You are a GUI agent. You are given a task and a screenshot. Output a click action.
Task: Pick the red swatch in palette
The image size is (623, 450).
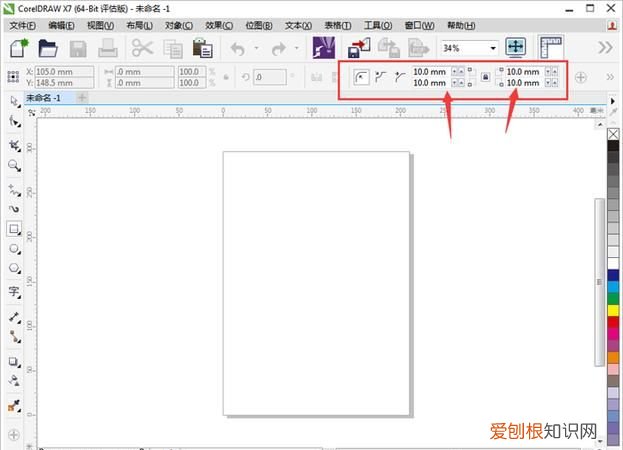point(613,322)
